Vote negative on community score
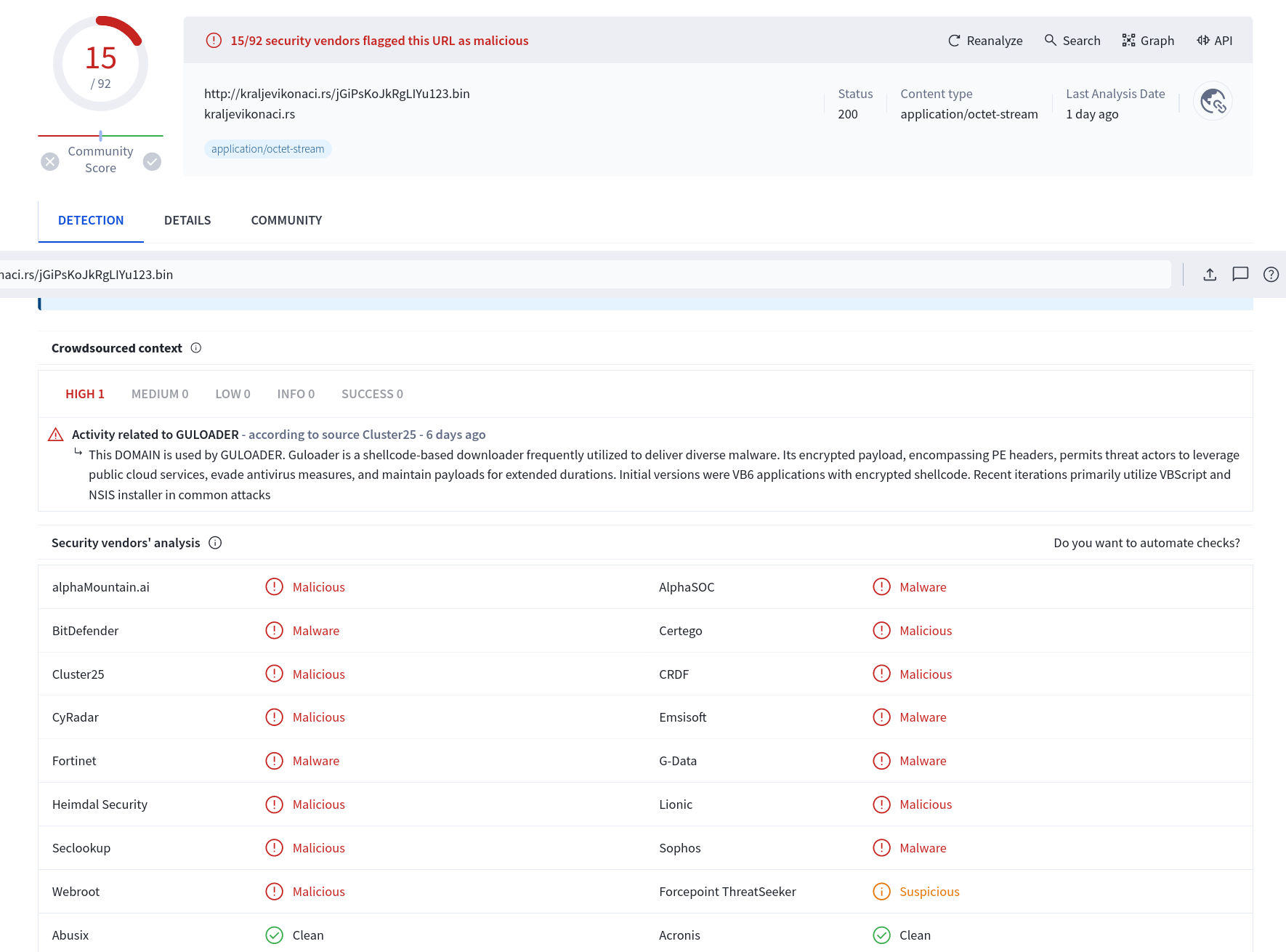This screenshot has height=952, width=1286. tap(50, 161)
